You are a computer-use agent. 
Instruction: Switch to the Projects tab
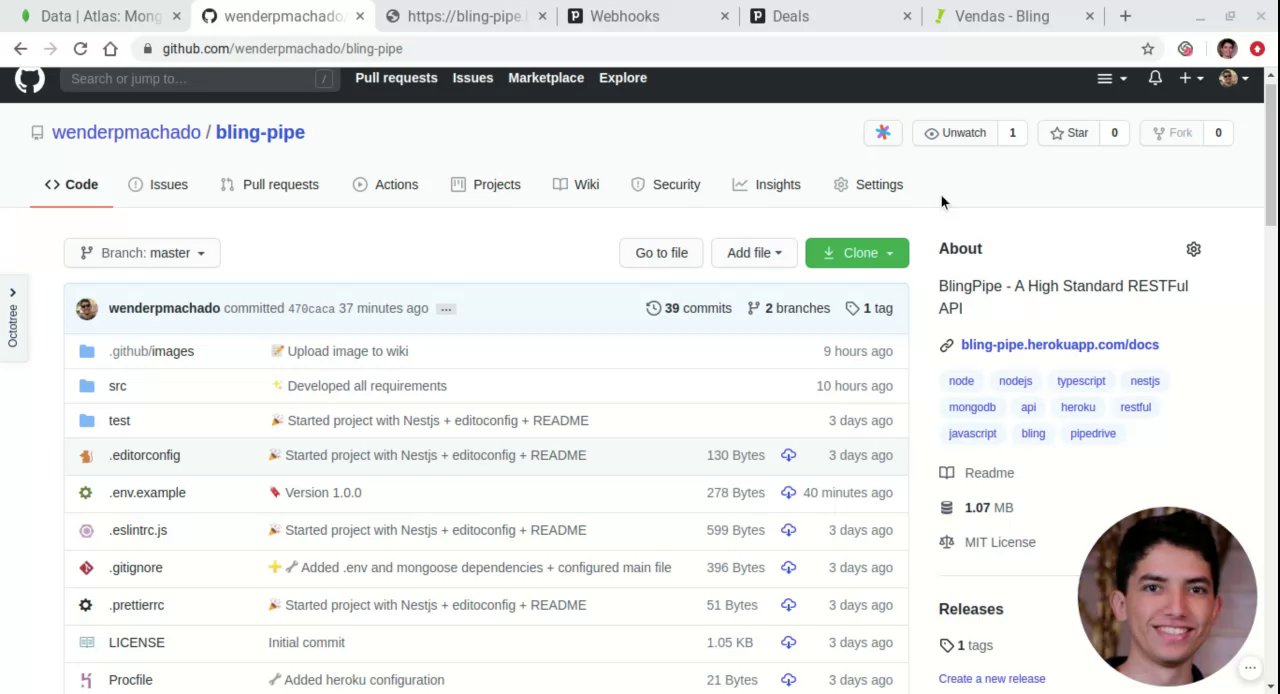coord(486,185)
